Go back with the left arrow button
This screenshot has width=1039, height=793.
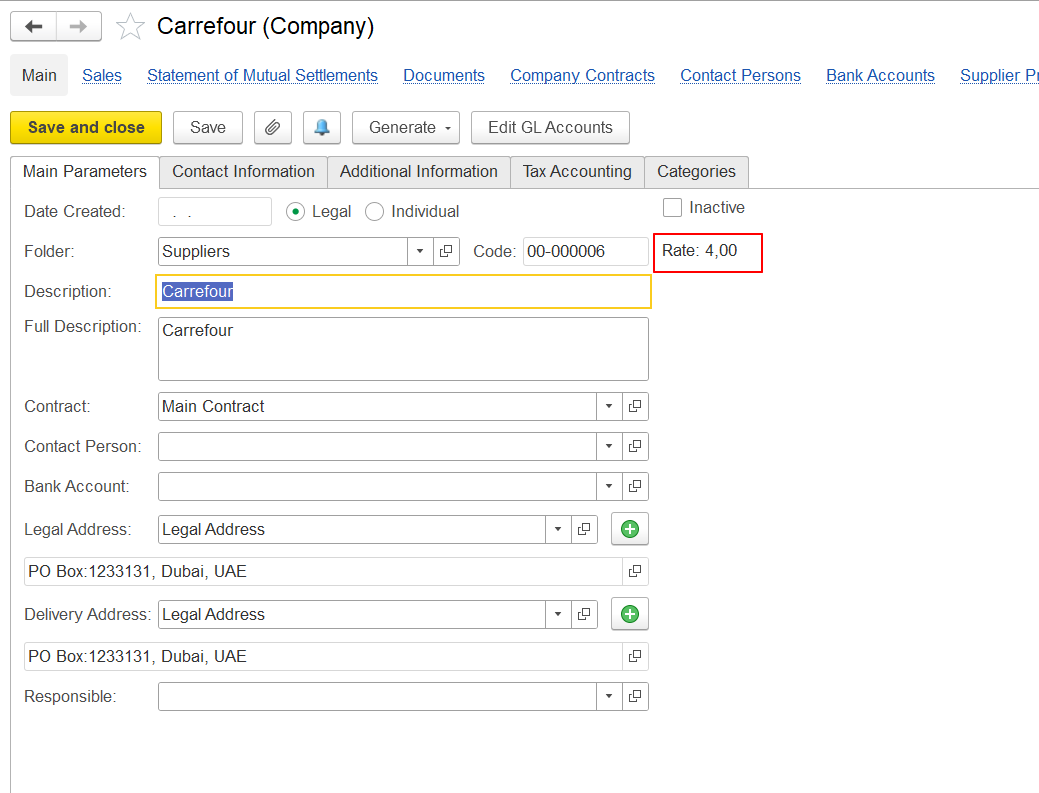click(x=34, y=26)
